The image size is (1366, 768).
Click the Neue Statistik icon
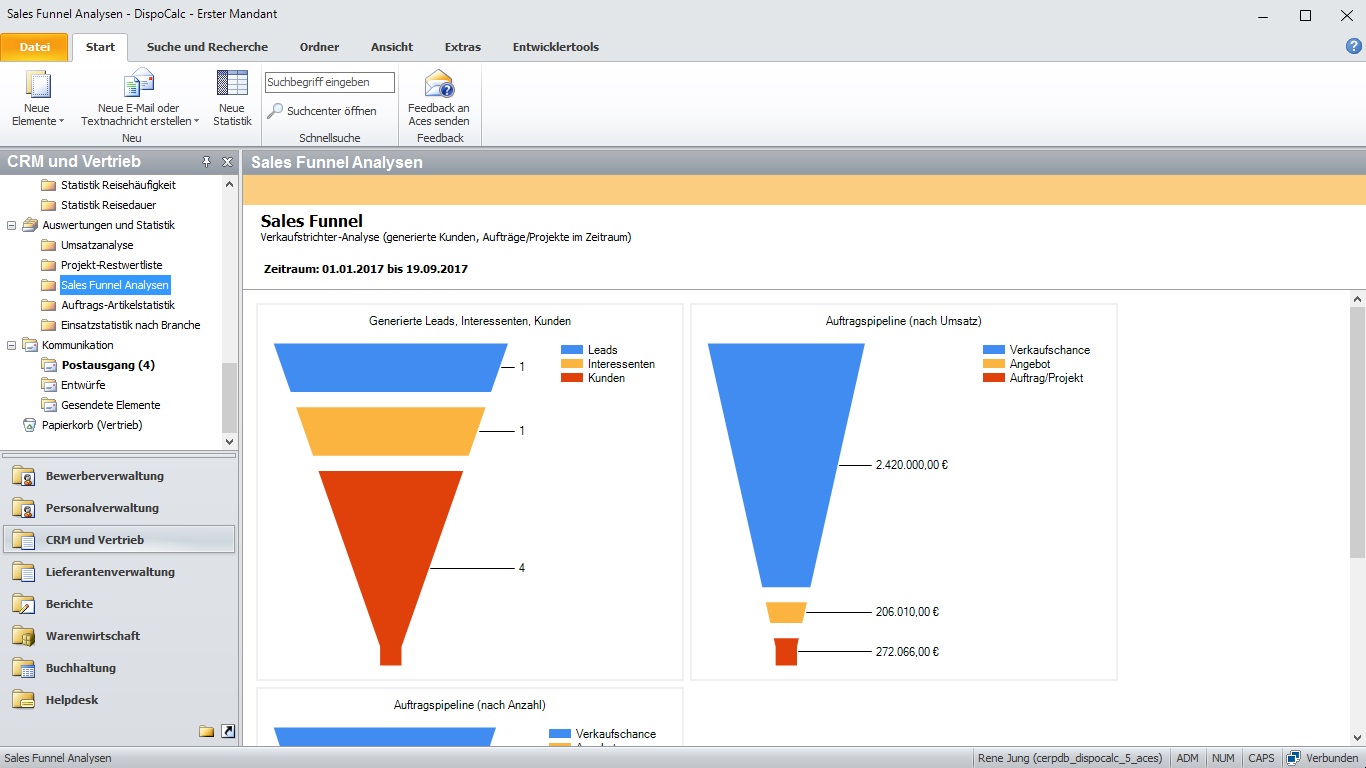pos(232,84)
